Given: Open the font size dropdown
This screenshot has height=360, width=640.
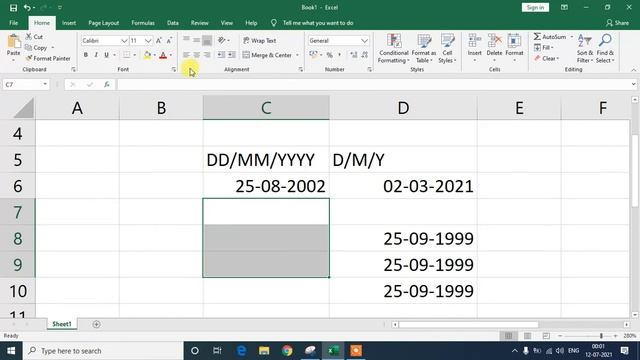Looking at the screenshot, I should 148,41.
